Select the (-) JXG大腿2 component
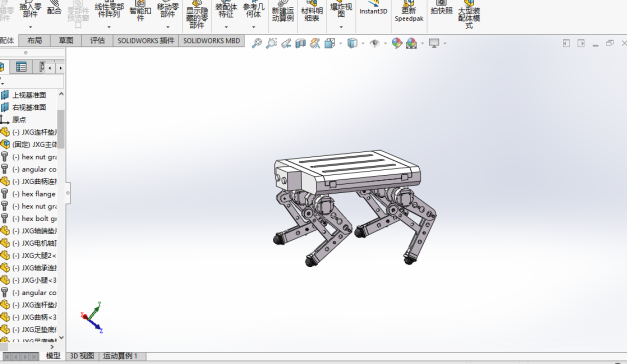Screen dimensions: 627x364 tap(34, 255)
